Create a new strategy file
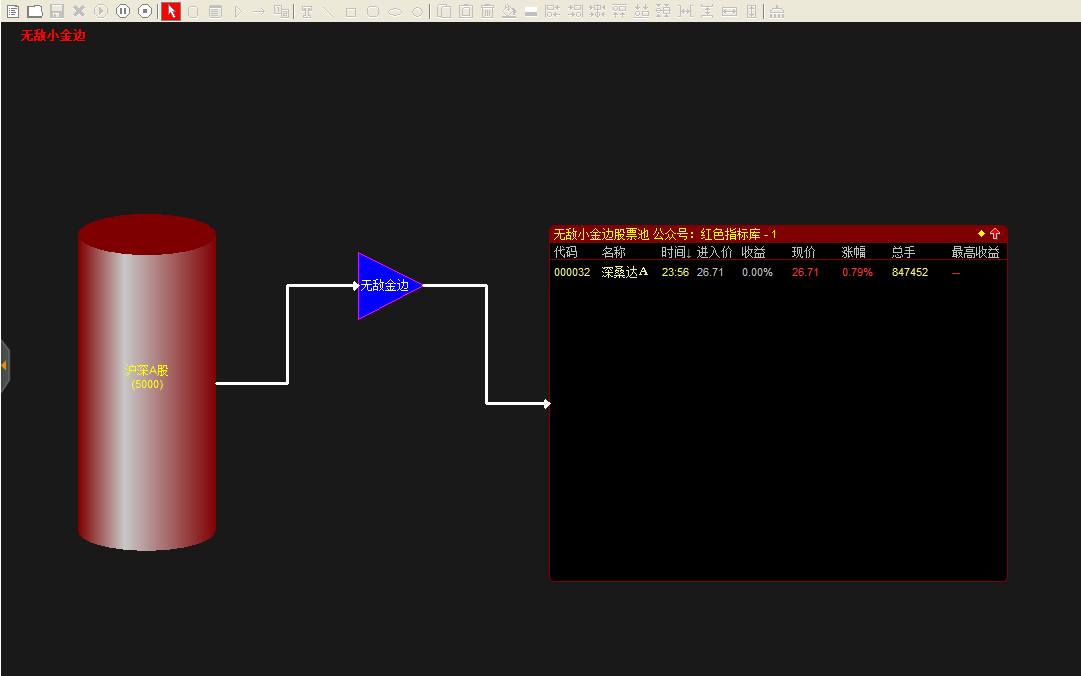This screenshot has height=676, width=1081. (x=13, y=11)
